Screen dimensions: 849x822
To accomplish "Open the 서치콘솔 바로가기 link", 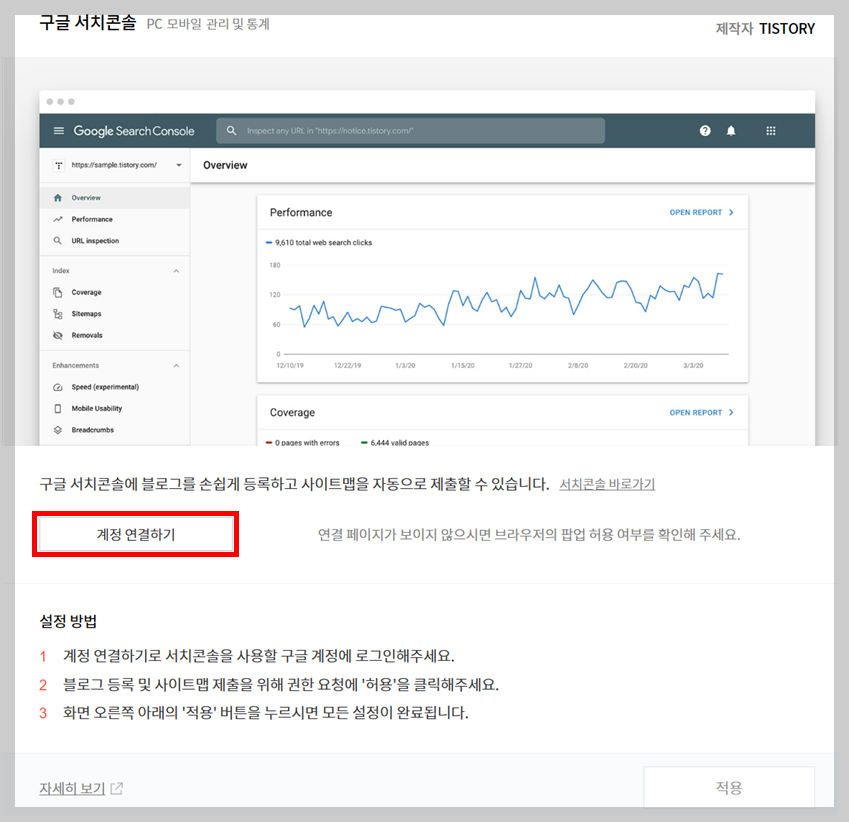I will 607,484.
